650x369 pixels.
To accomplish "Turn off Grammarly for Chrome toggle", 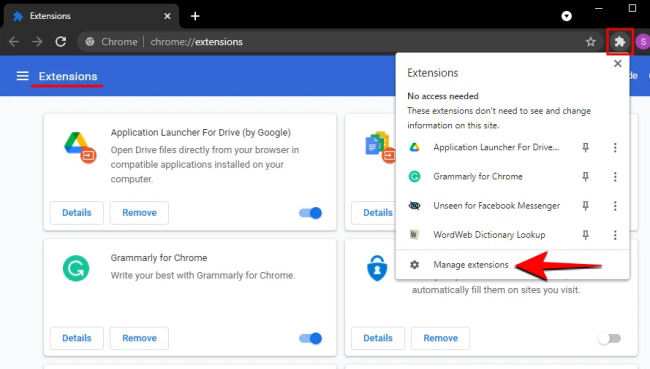I will pyautogui.click(x=310, y=338).
